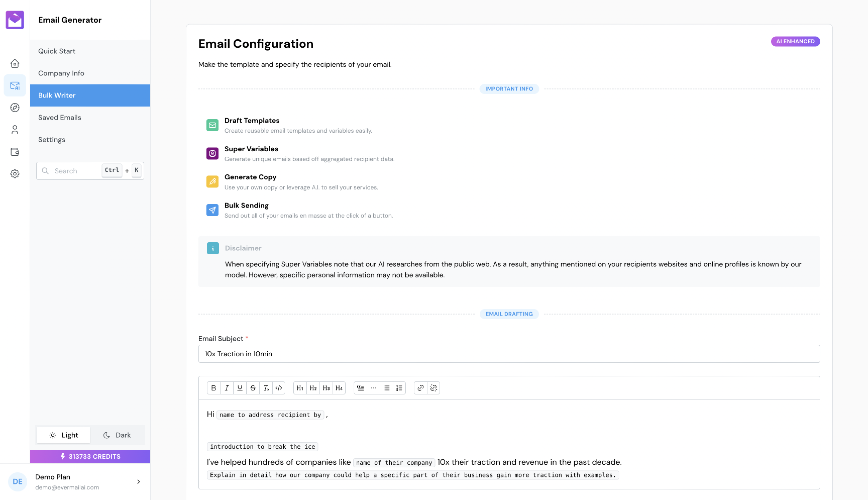Toggle underline formatting
Image resolution: width=868 pixels, height=500 pixels.
pyautogui.click(x=240, y=388)
